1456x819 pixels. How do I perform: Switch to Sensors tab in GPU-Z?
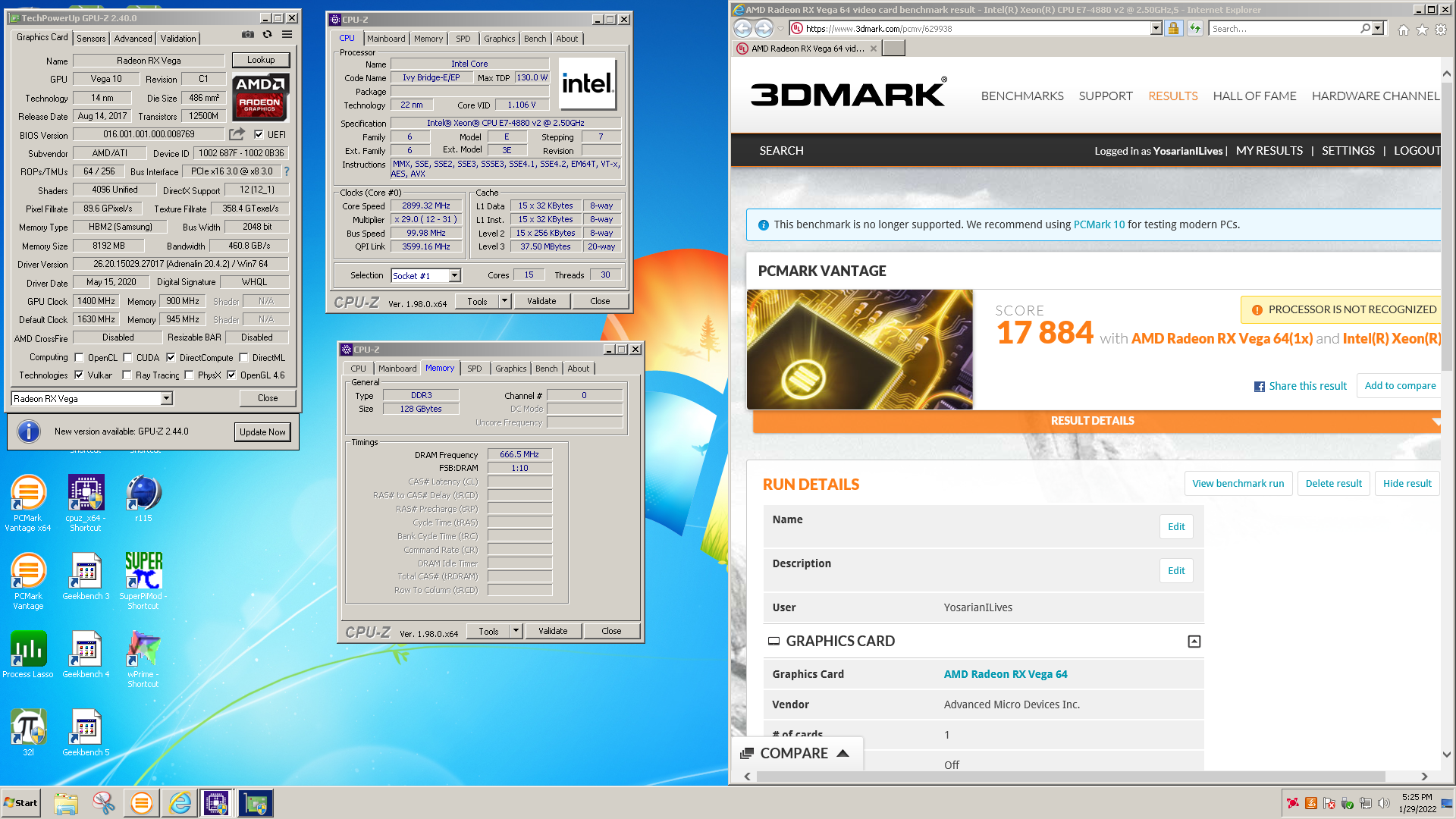click(91, 38)
